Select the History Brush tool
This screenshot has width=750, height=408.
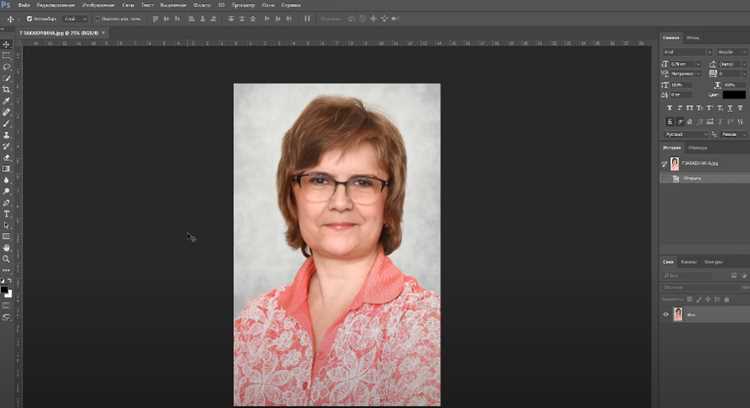click(6, 146)
